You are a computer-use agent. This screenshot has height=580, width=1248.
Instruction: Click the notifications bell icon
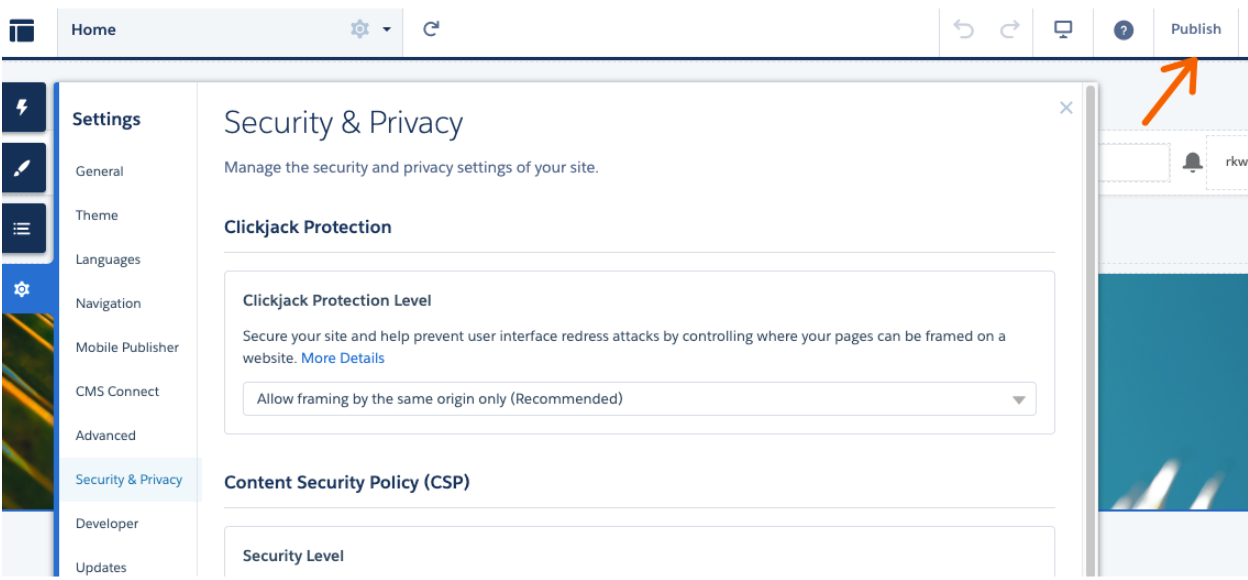click(1192, 162)
